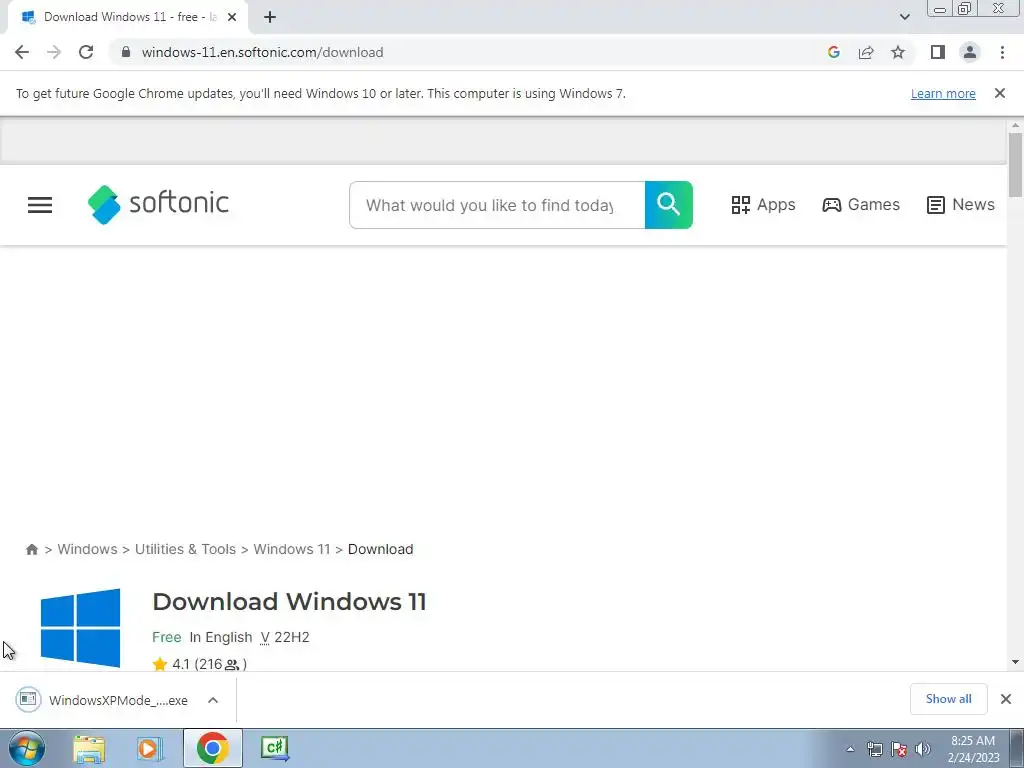The height and width of the screenshot is (768, 1024).
Task: Switch to Chrome taskbar button
Action: click(212, 748)
